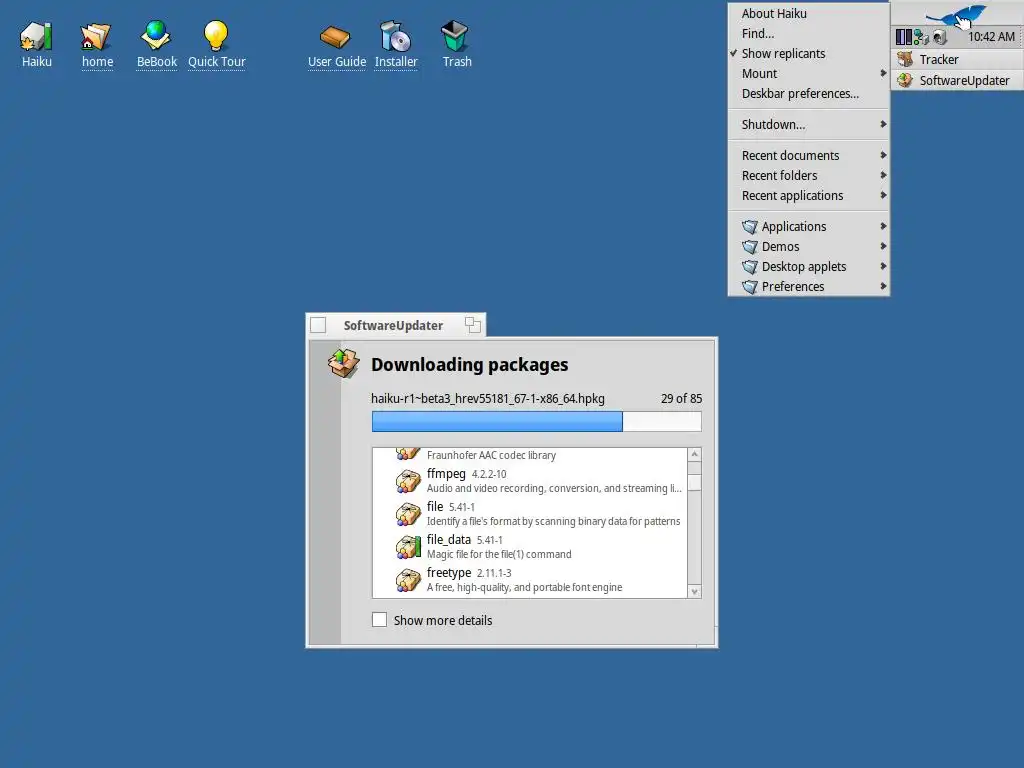
Task: Click the 10:42 AM clock
Action: pos(991,37)
